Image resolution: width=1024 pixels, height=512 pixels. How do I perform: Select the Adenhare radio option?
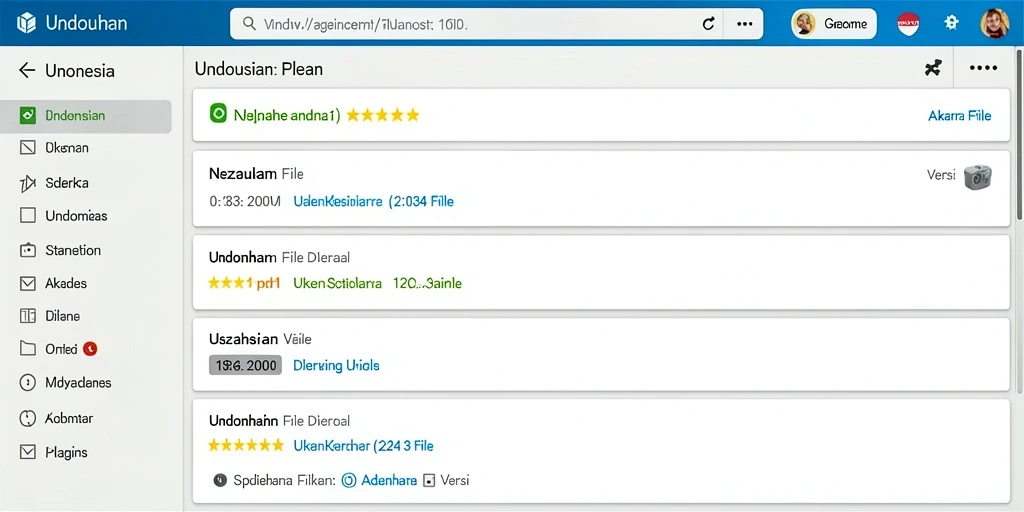349,481
